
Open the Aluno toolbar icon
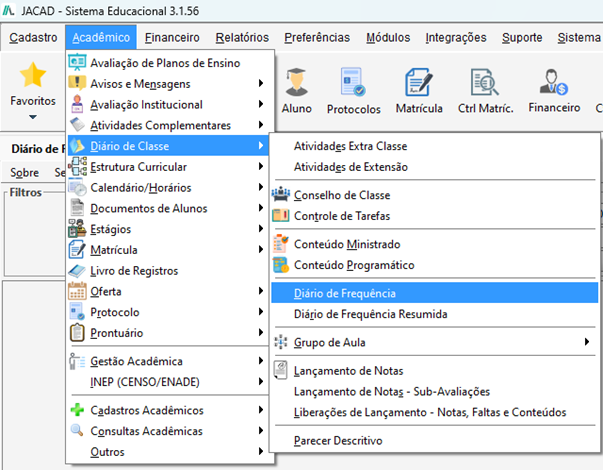[296, 82]
